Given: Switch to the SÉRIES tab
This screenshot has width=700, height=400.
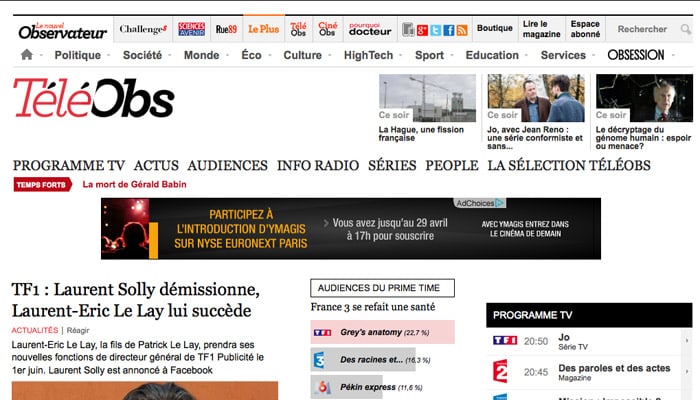Looking at the screenshot, I should [x=392, y=165].
